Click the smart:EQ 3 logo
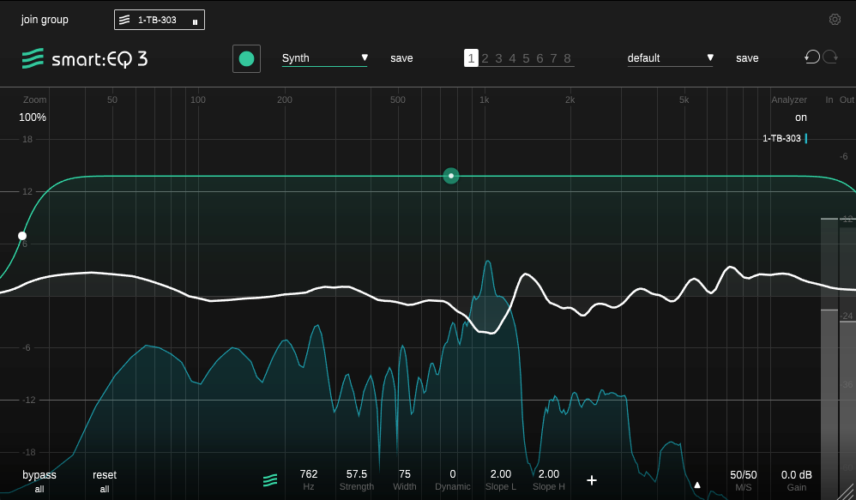856x500 pixels. tap(85, 58)
